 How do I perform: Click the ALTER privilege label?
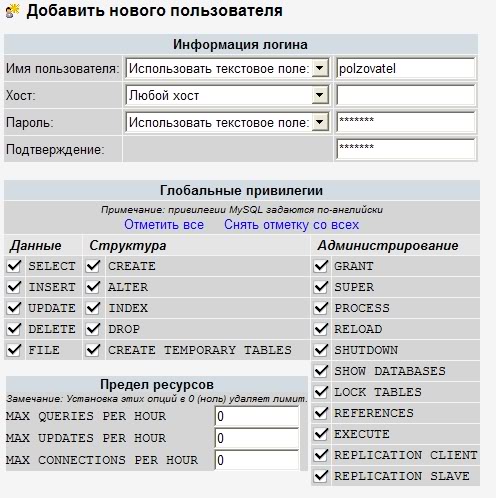click(128, 287)
